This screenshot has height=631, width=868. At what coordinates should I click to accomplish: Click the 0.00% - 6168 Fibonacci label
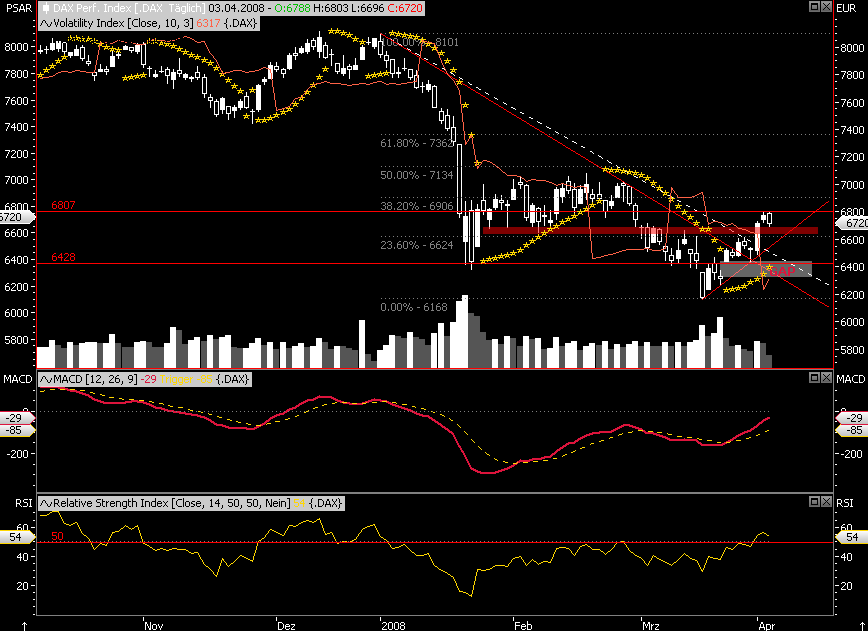[x=414, y=307]
